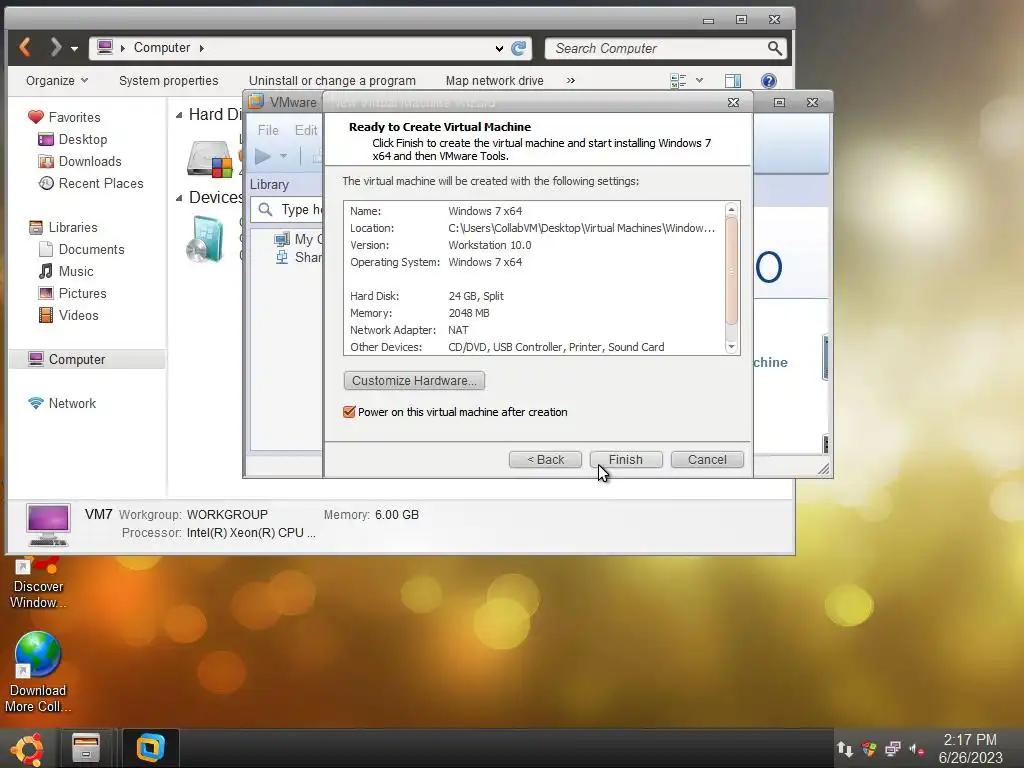Refresh the Computer folder view
Viewport: 1024px width, 768px height.
pos(519,48)
